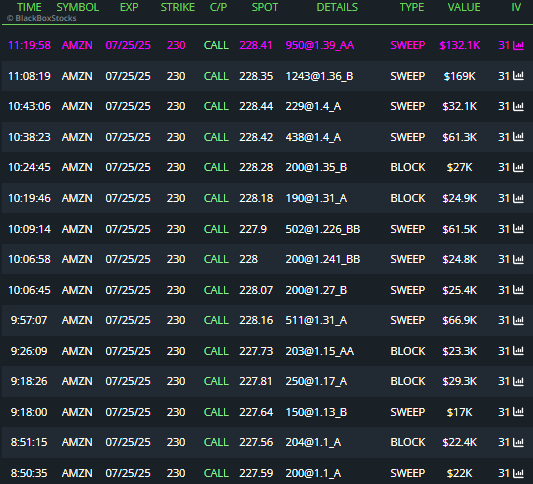This screenshot has width=533, height=484.
Task: Click SWEEP type in 8:50:35 row
Action: [x=408, y=473]
